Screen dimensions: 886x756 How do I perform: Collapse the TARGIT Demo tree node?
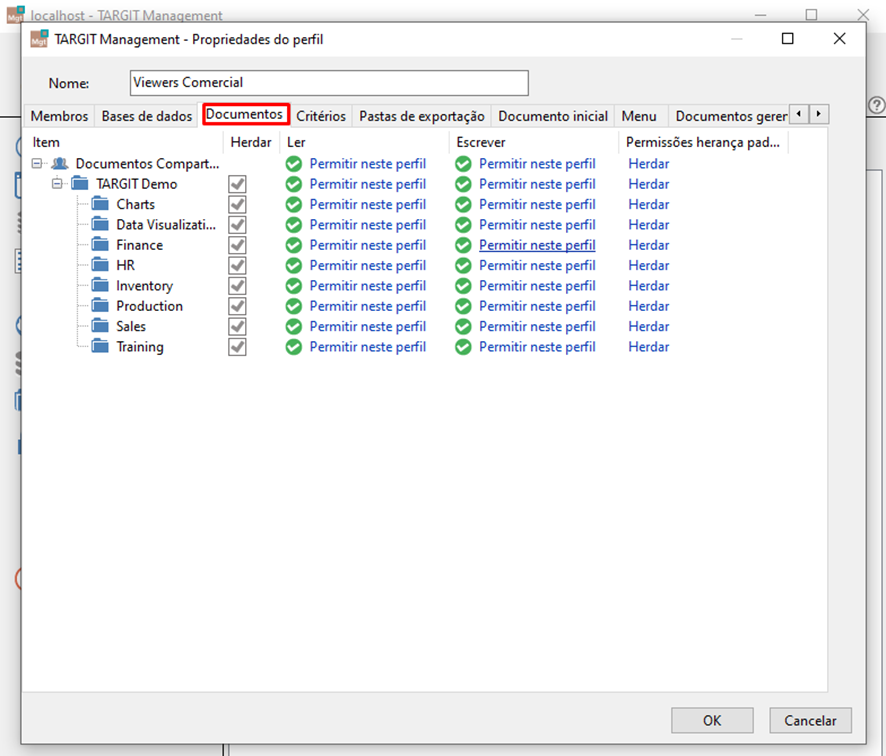57,184
